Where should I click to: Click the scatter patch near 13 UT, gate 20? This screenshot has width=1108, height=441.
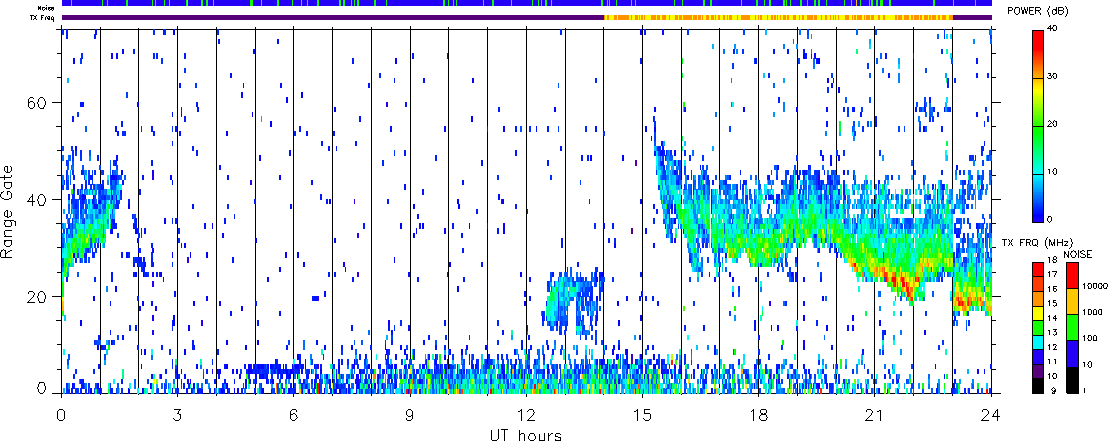tap(574, 300)
